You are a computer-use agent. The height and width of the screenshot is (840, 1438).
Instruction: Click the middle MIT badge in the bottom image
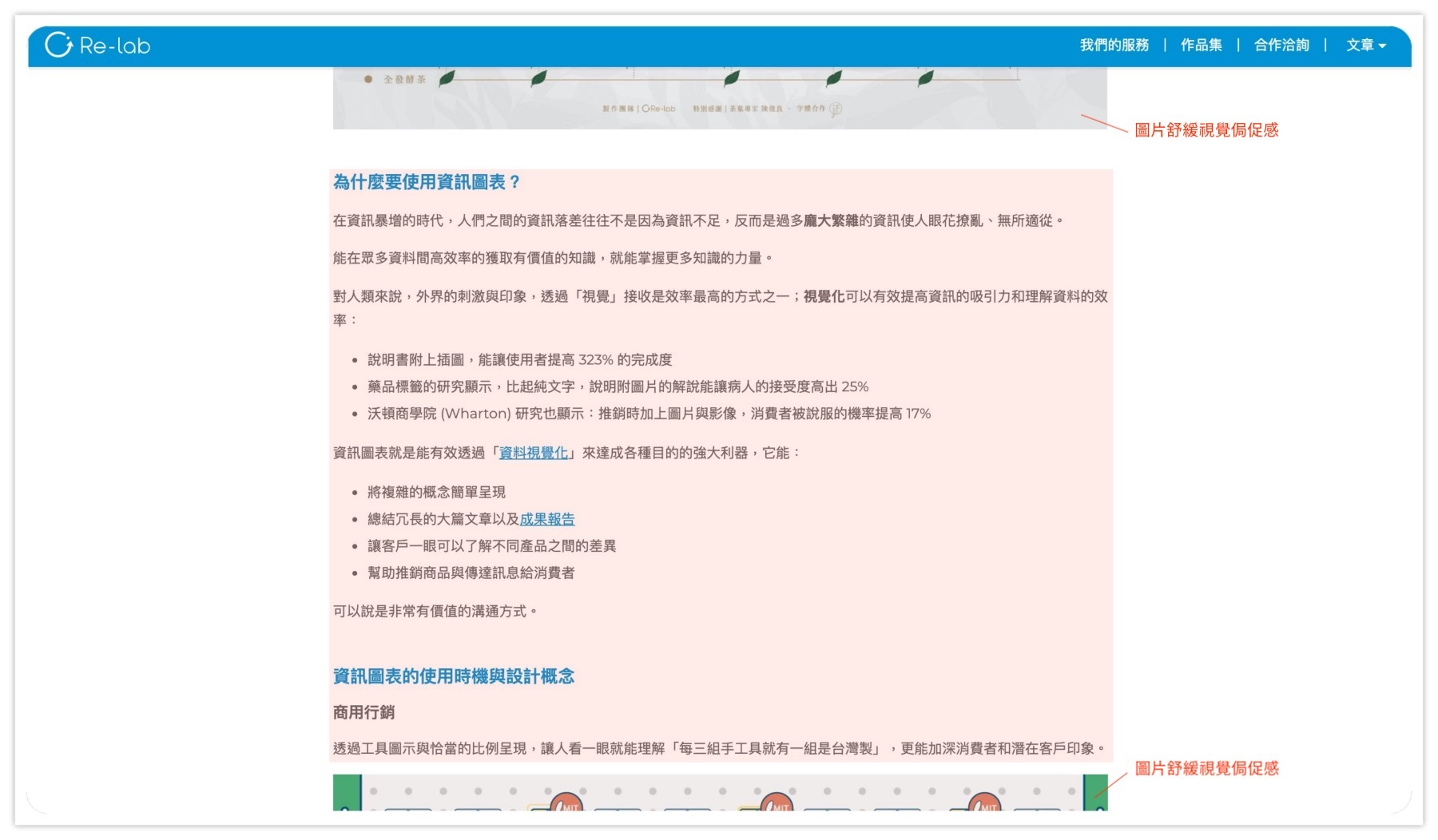[x=776, y=802]
